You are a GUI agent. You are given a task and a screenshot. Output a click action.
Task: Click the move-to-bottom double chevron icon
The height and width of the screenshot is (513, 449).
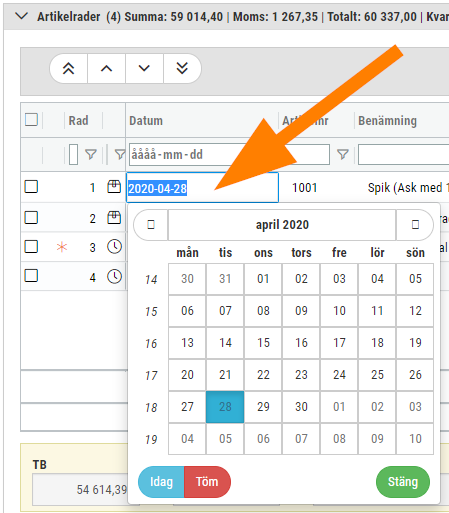182,68
